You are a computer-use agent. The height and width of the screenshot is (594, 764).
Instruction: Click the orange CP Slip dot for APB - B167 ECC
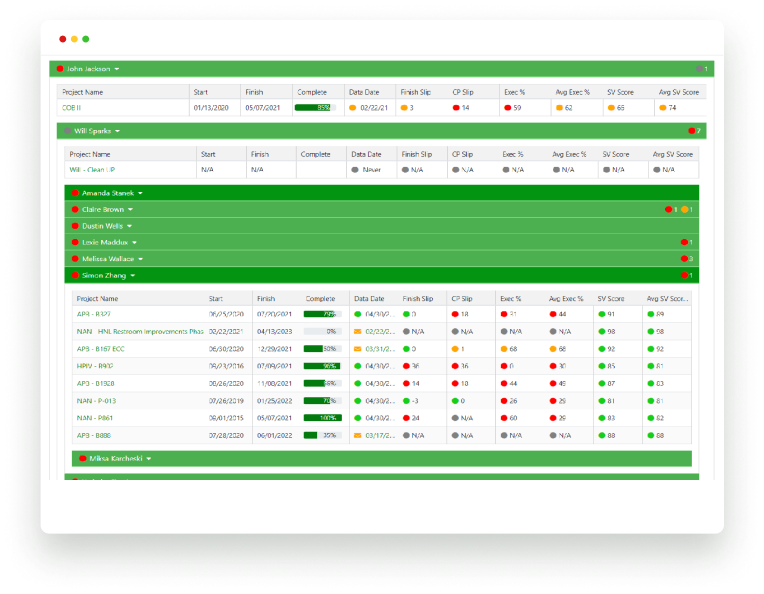[455, 349]
